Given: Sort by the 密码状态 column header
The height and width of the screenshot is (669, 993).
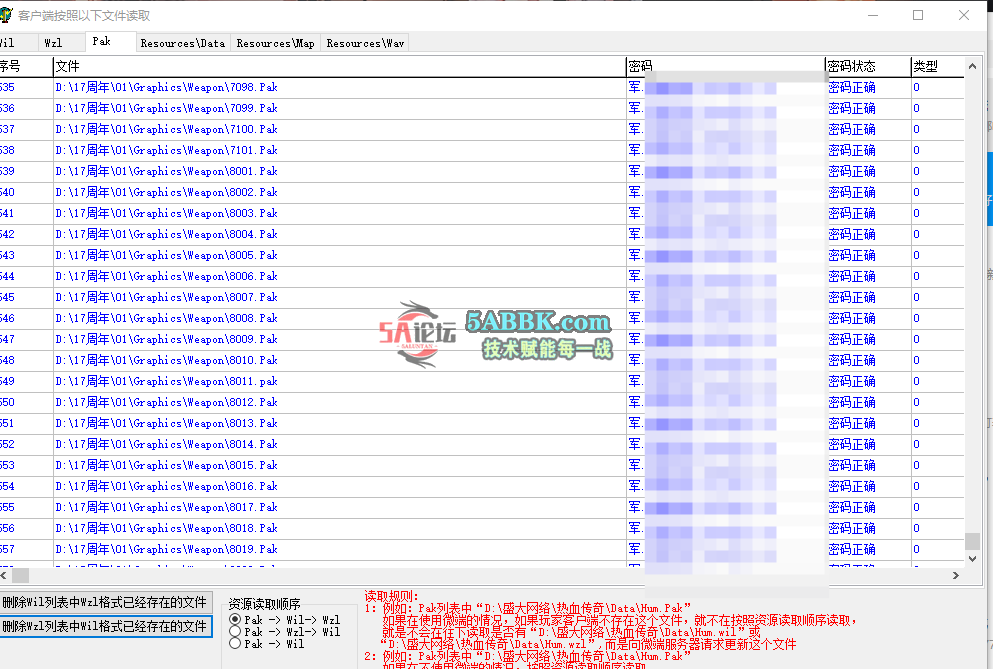Looking at the screenshot, I should pyautogui.click(x=868, y=67).
